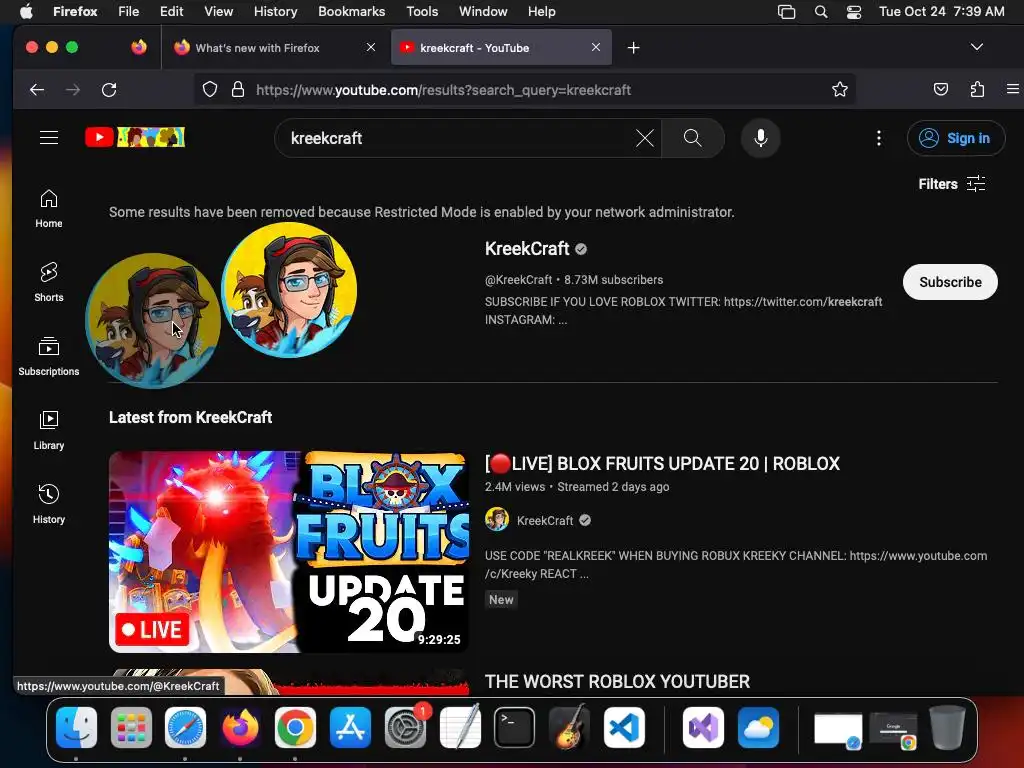Open KreekCraft channel name link
This screenshot has width=1024, height=768.
[527, 249]
